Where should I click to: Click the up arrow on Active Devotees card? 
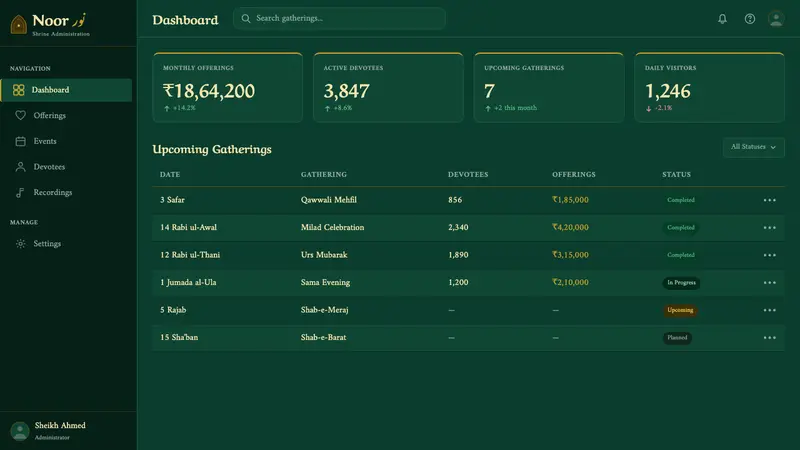[x=328, y=108]
